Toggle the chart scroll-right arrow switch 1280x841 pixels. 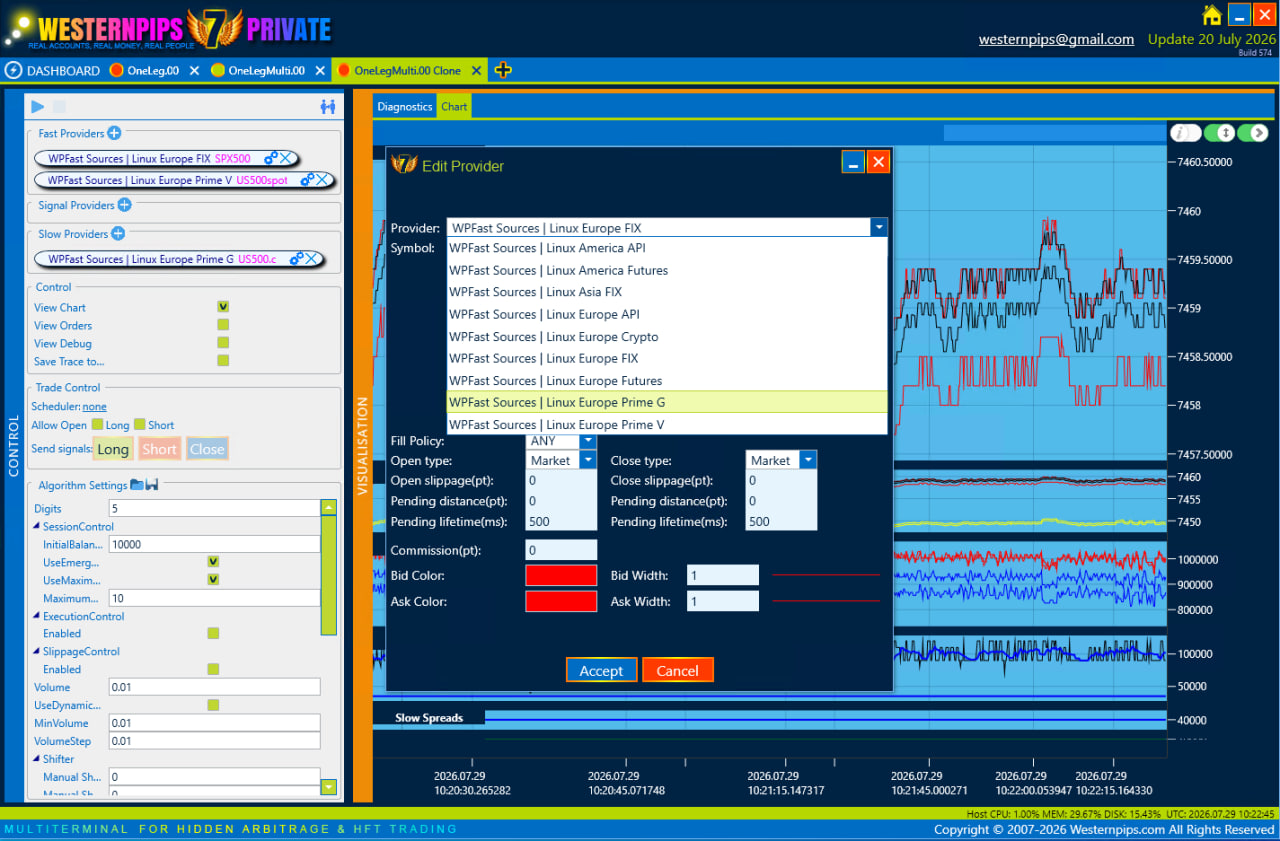coord(1252,133)
